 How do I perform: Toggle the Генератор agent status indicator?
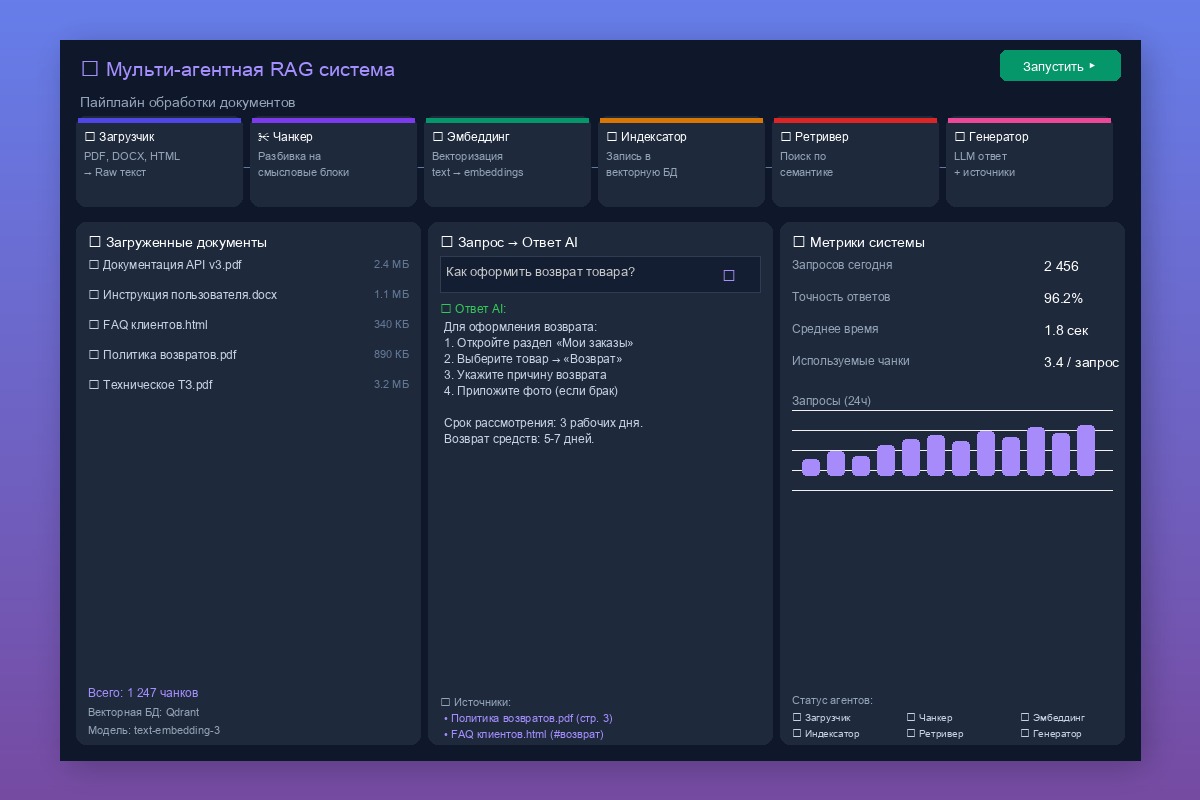tap(1025, 734)
